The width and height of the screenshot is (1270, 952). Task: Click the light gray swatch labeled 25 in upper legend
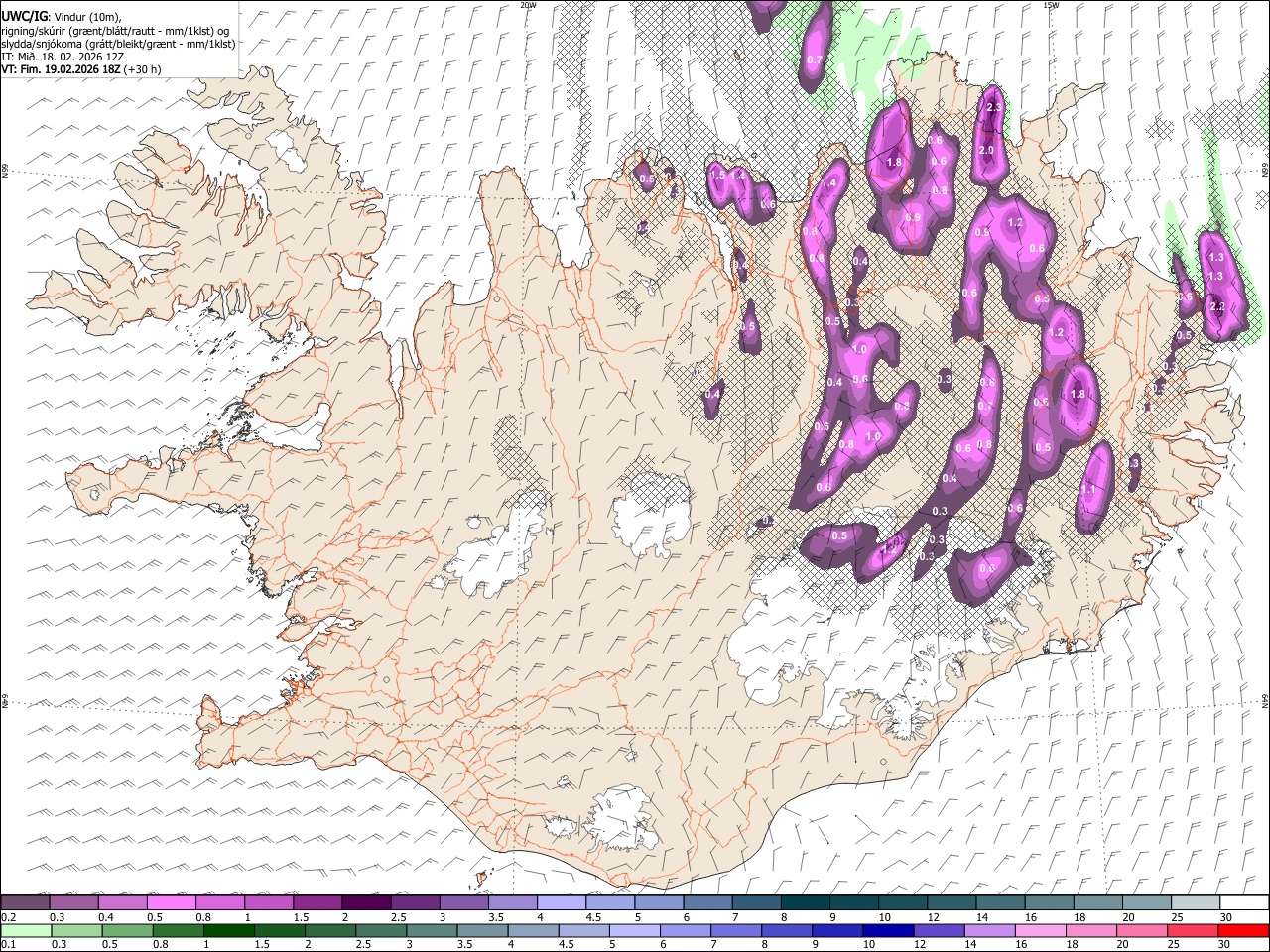1195,903
